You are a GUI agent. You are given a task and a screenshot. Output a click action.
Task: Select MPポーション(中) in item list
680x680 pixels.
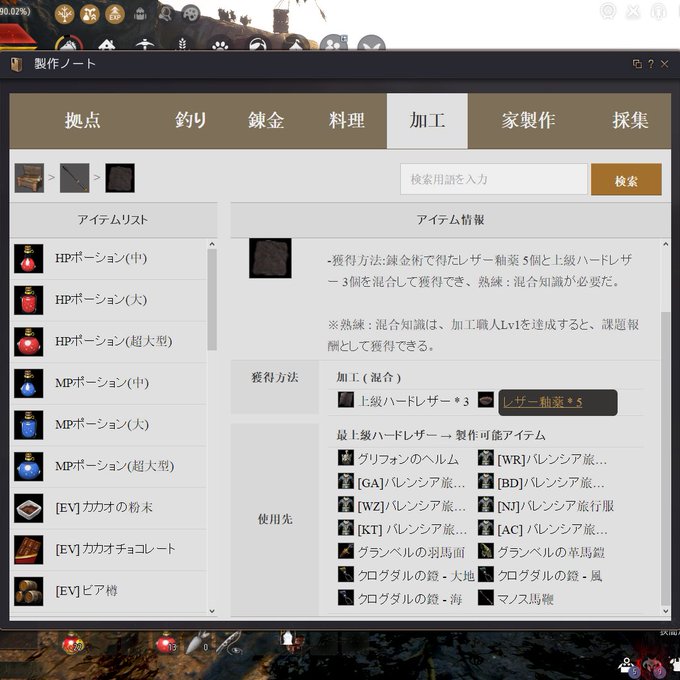click(108, 383)
